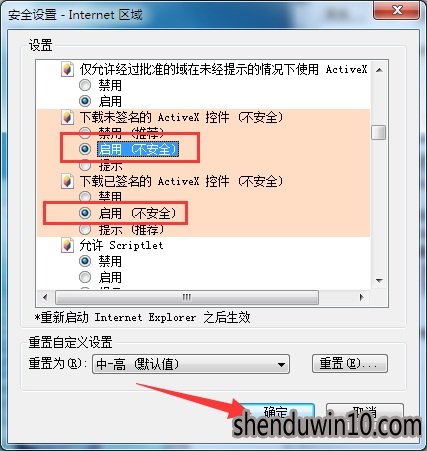Open the 重置为 中-高 (默认值) dropdown
This screenshot has width=427, height=451.
(191, 364)
